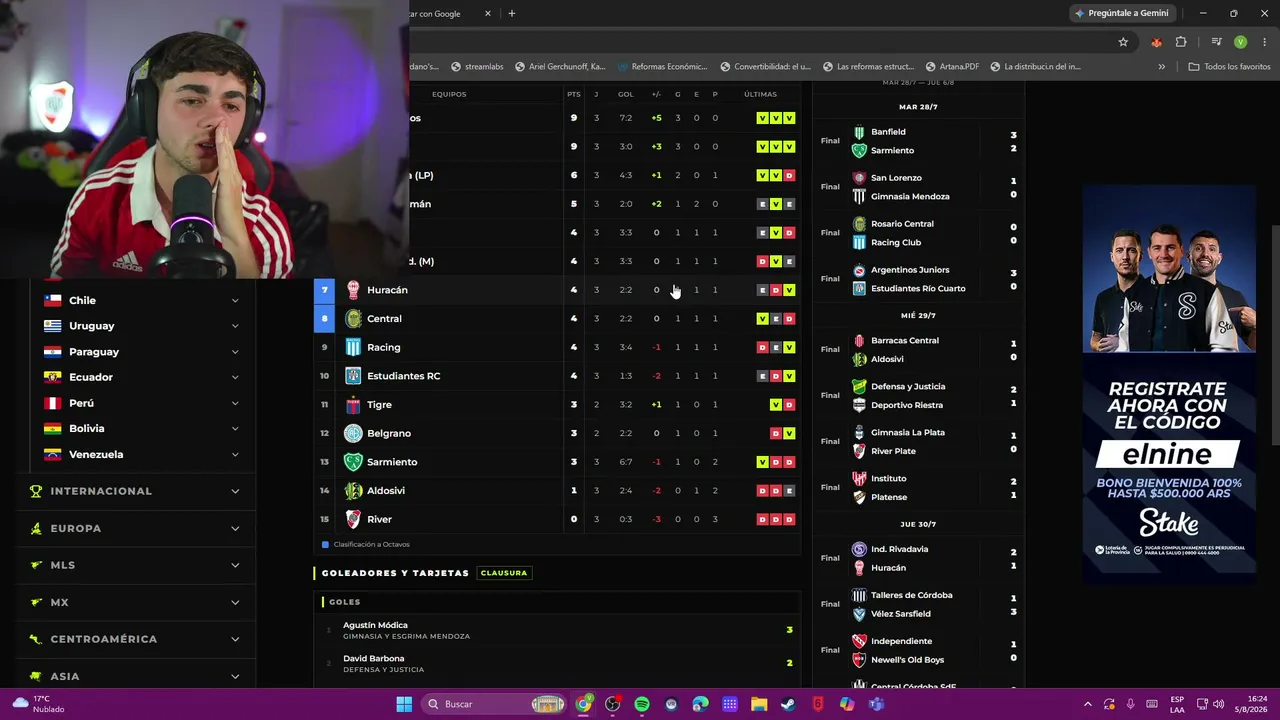The width and height of the screenshot is (1280, 720).
Task: Open the Reformas Económicas bookmark
Action: [x=662, y=67]
